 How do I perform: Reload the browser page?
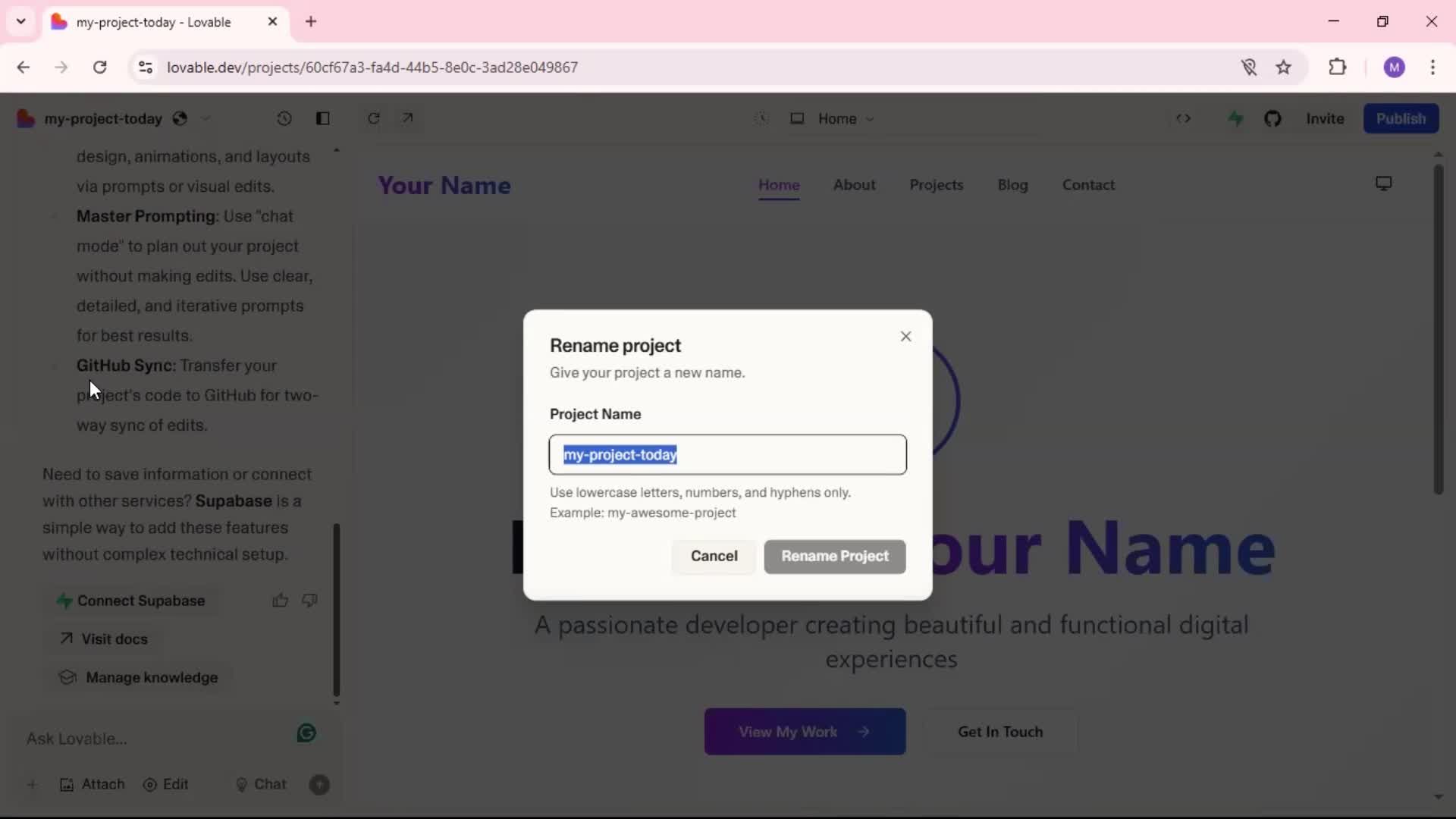coord(99,67)
